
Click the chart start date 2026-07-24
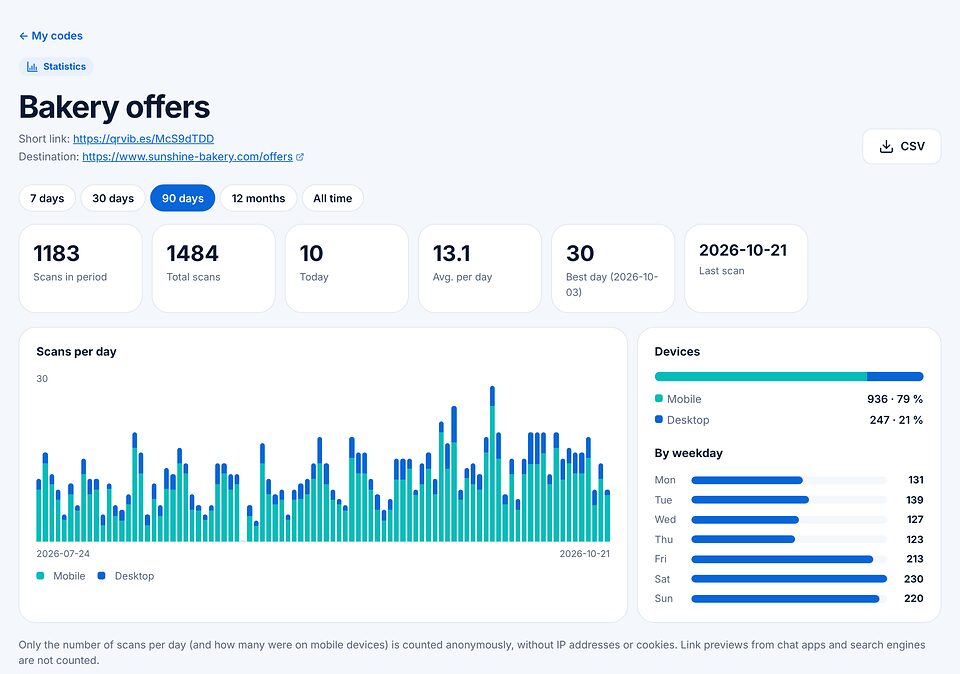[63, 554]
